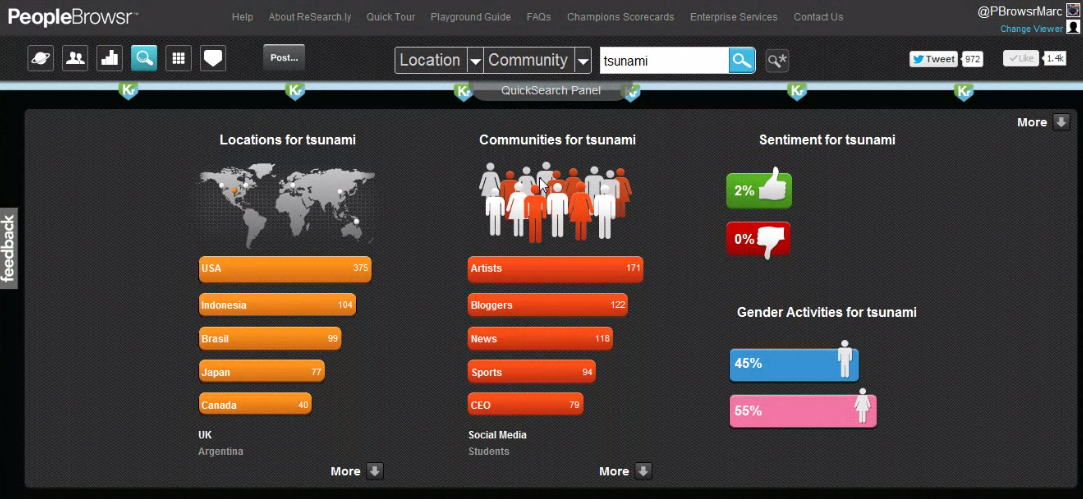Click the Change Viewer link

[1031, 29]
